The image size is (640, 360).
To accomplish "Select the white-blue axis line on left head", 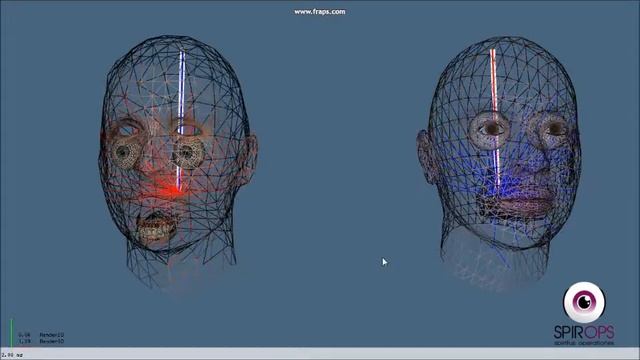I will tap(180, 121).
